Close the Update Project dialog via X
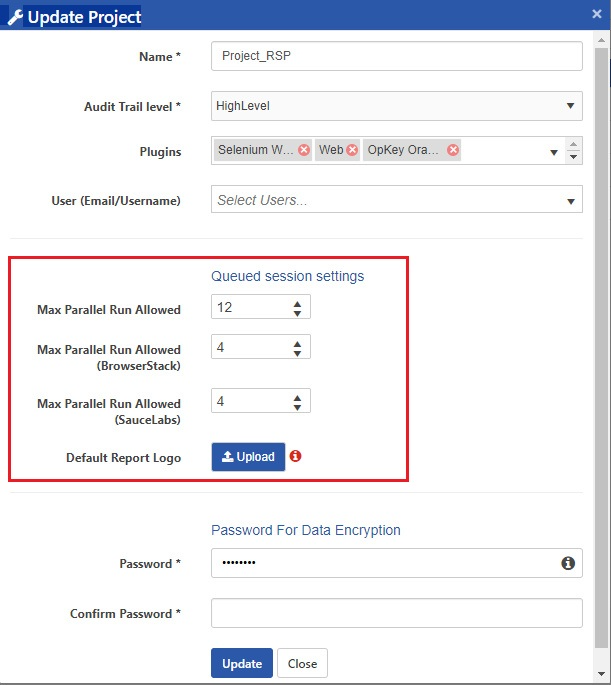The image size is (611, 685). click(x=597, y=16)
